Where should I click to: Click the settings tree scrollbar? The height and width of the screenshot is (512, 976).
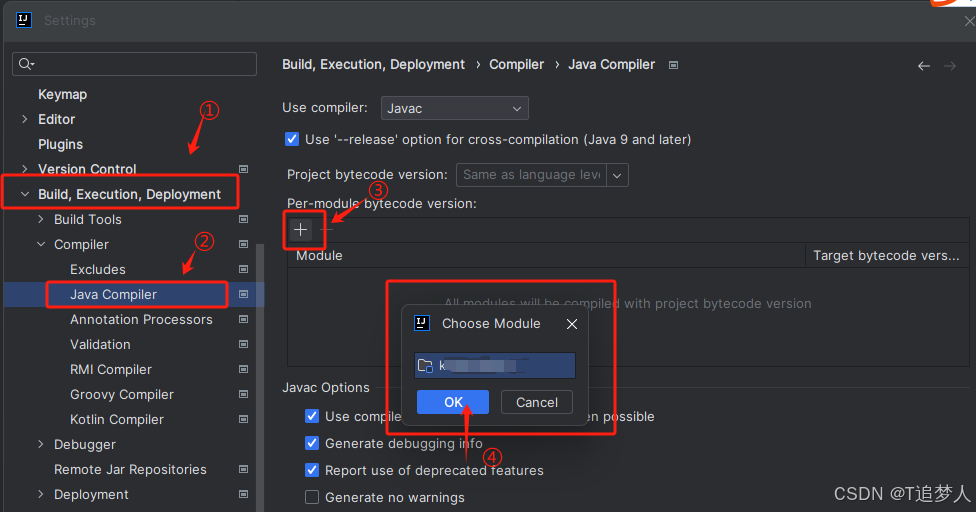tap(260, 378)
